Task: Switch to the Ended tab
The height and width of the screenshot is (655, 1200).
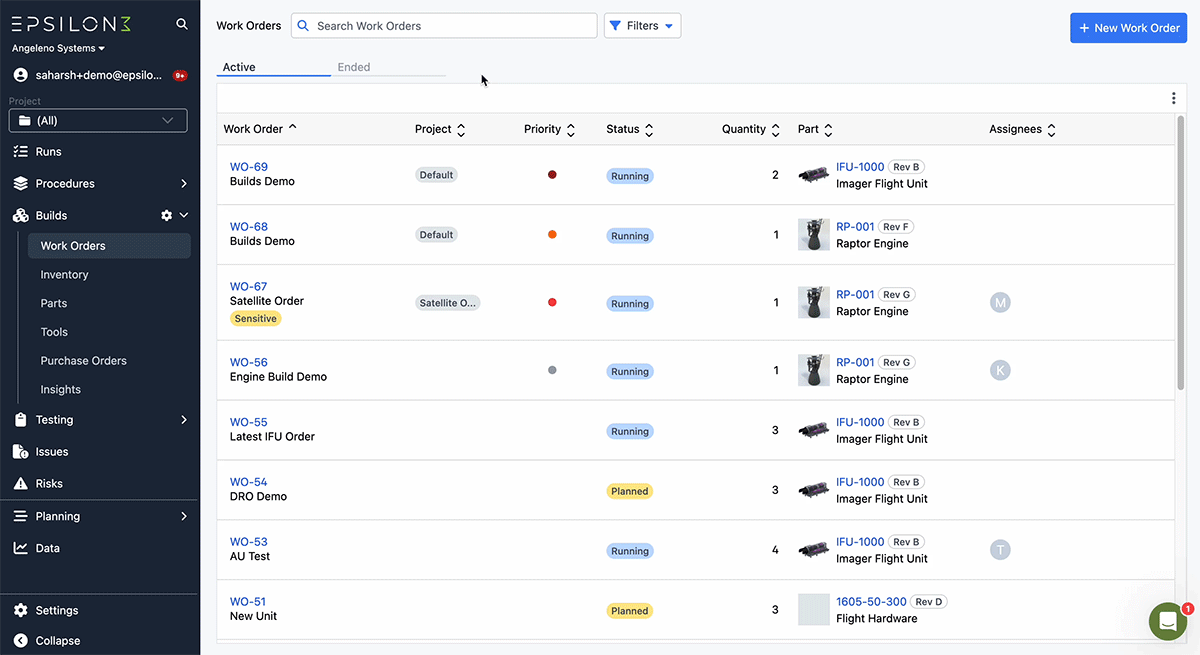Action: (354, 67)
